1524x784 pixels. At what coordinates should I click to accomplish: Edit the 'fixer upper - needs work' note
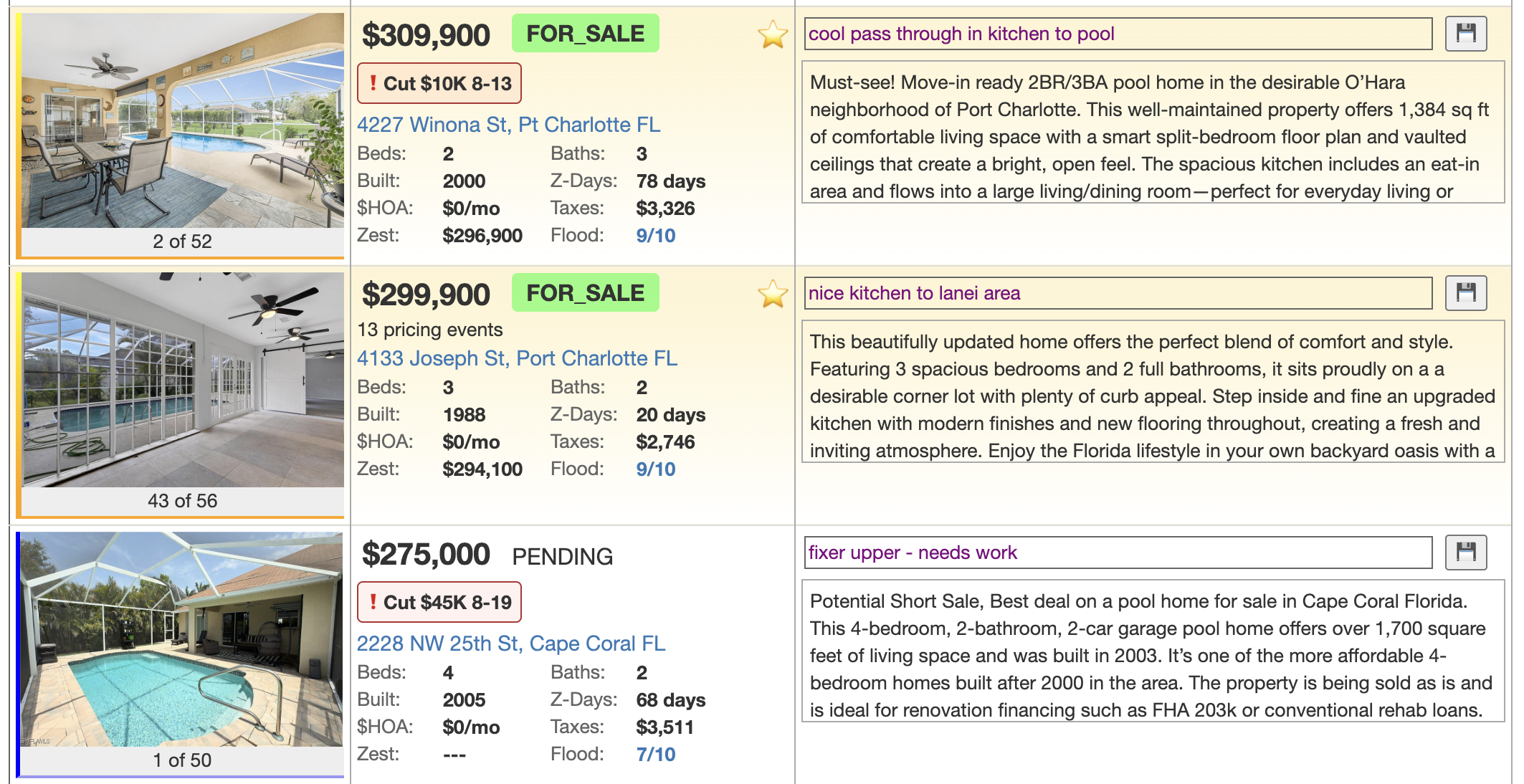1117,553
